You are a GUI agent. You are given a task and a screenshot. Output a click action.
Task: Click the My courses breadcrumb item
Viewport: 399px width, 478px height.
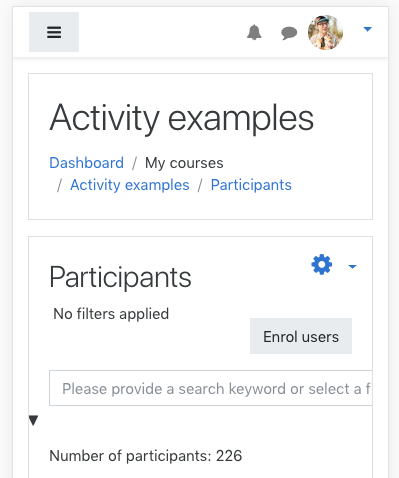tap(184, 163)
